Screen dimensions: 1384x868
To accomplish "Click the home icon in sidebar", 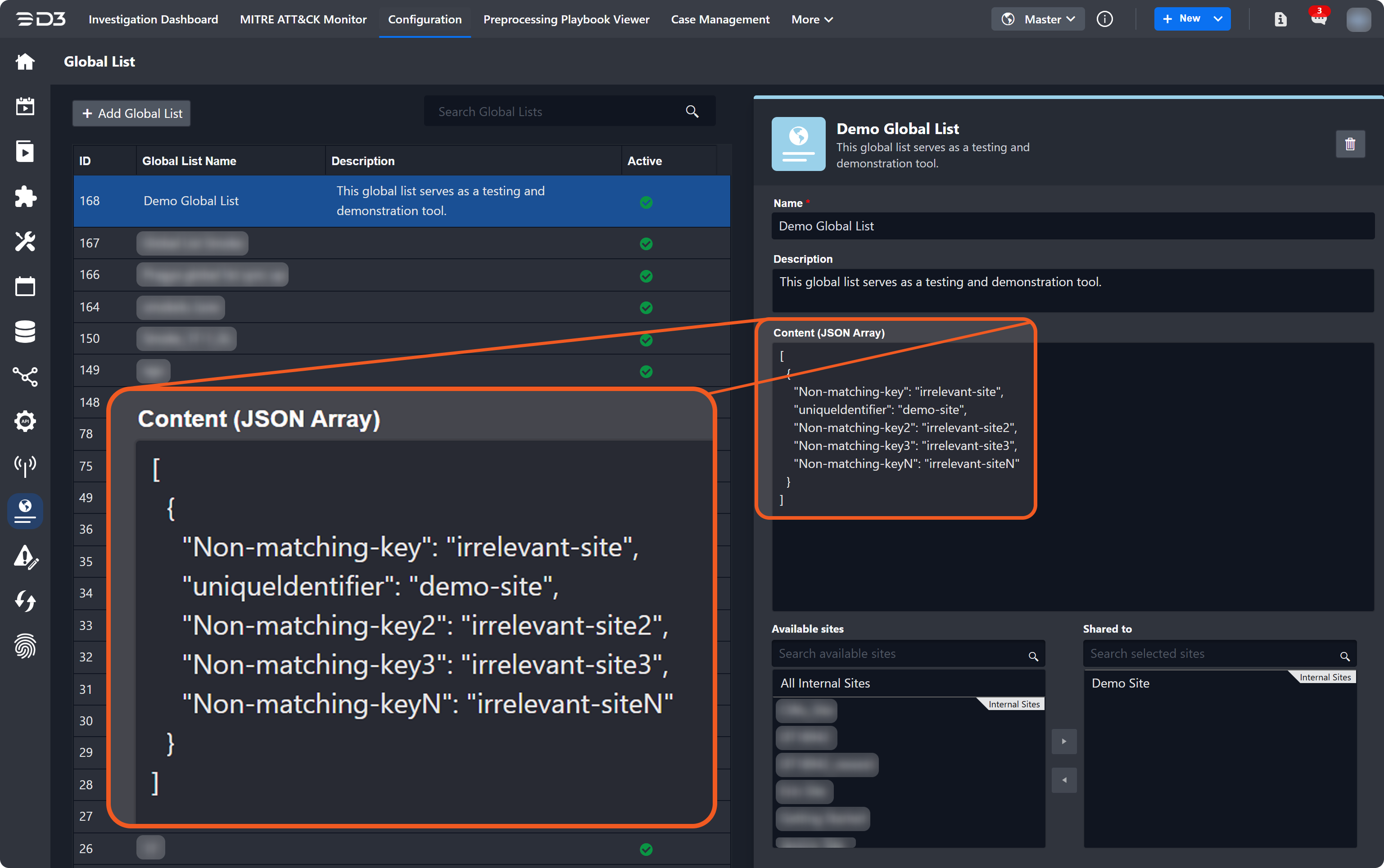I will click(x=25, y=62).
